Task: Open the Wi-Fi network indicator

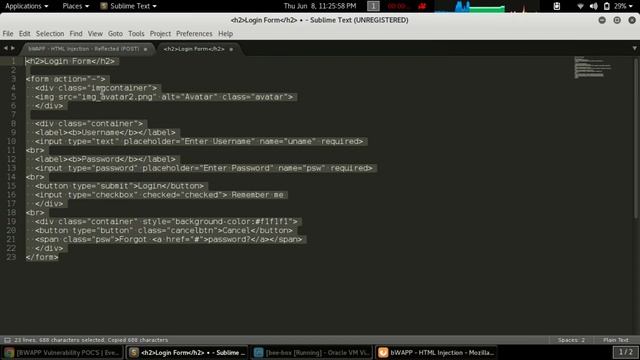Action: coord(580,6)
